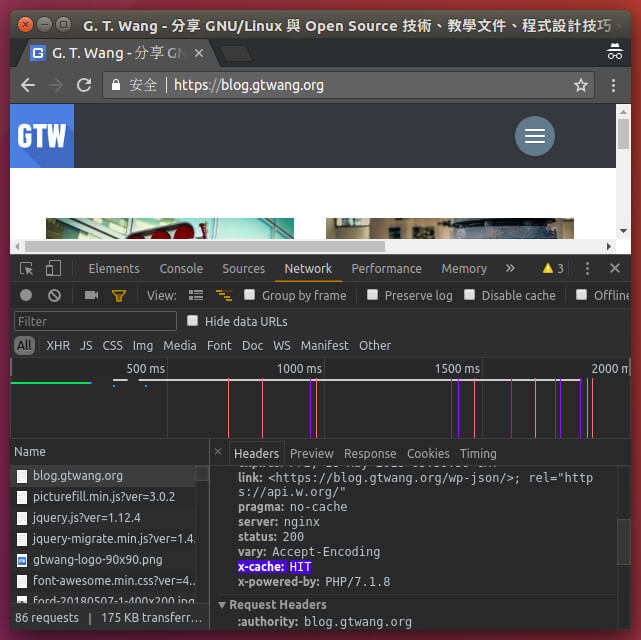Enable the Disable cache checkbox
The width and height of the screenshot is (641, 640).
tap(469, 295)
